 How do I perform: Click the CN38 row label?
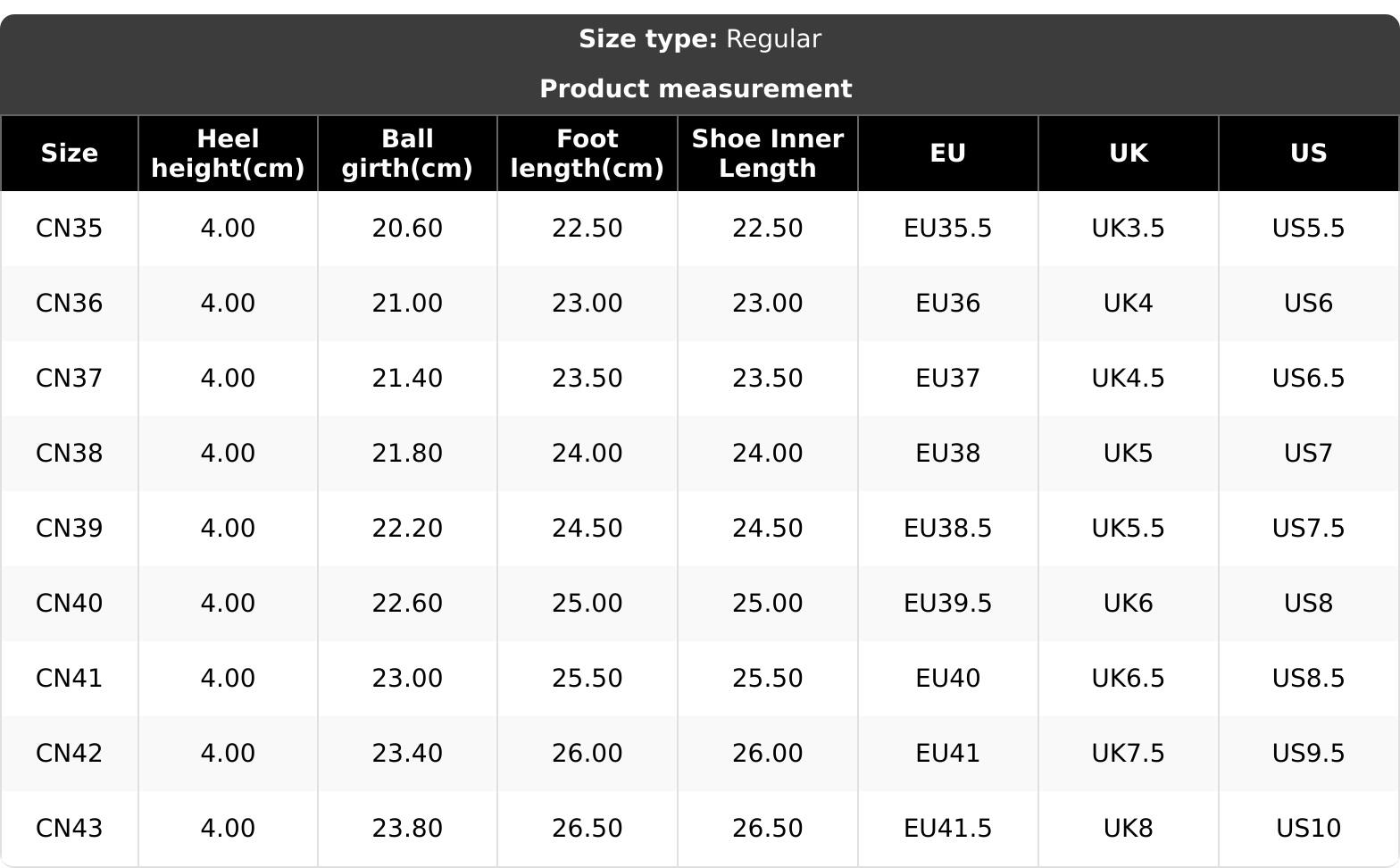[69, 454]
